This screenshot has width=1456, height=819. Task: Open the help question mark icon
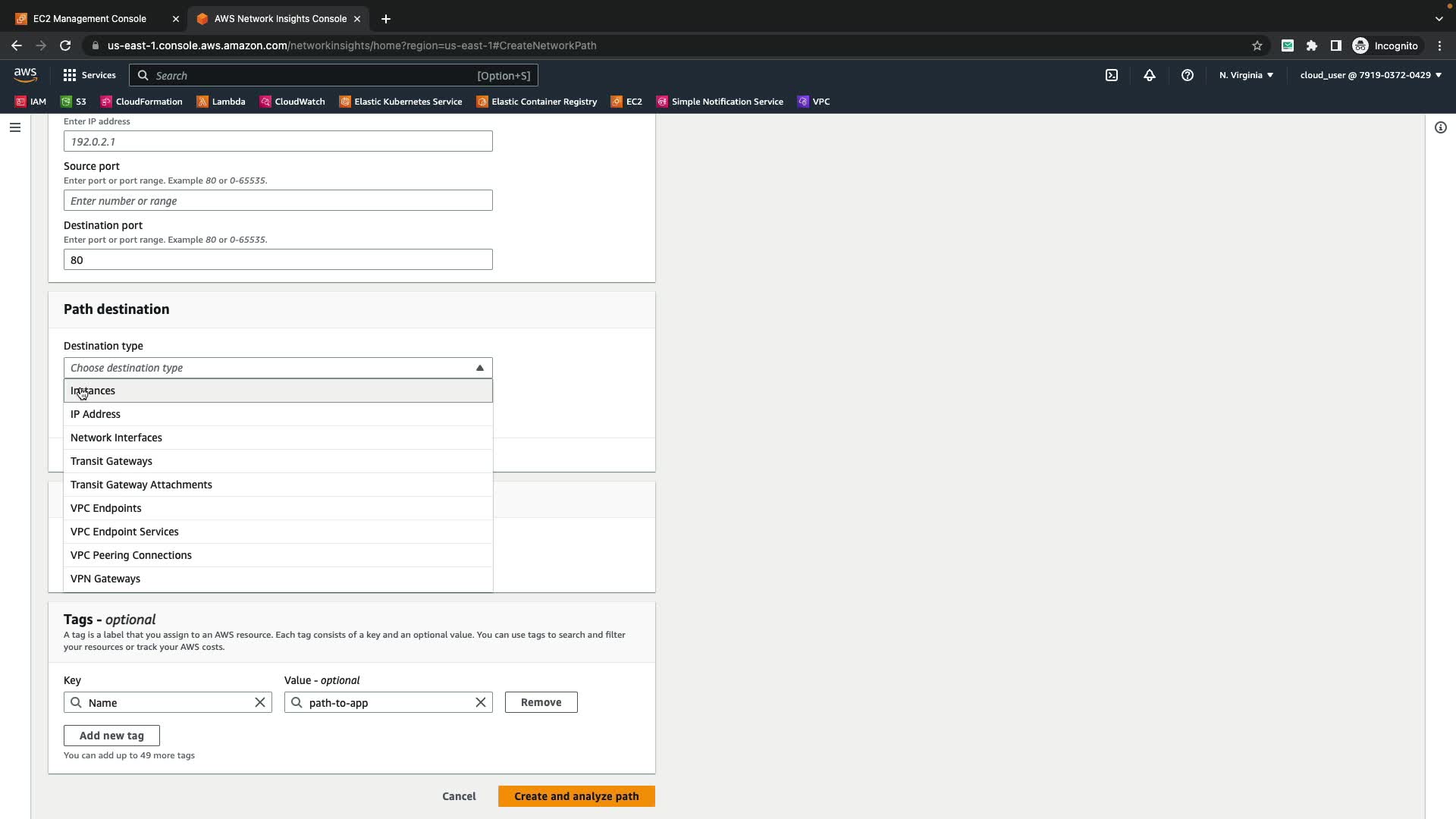1187,75
